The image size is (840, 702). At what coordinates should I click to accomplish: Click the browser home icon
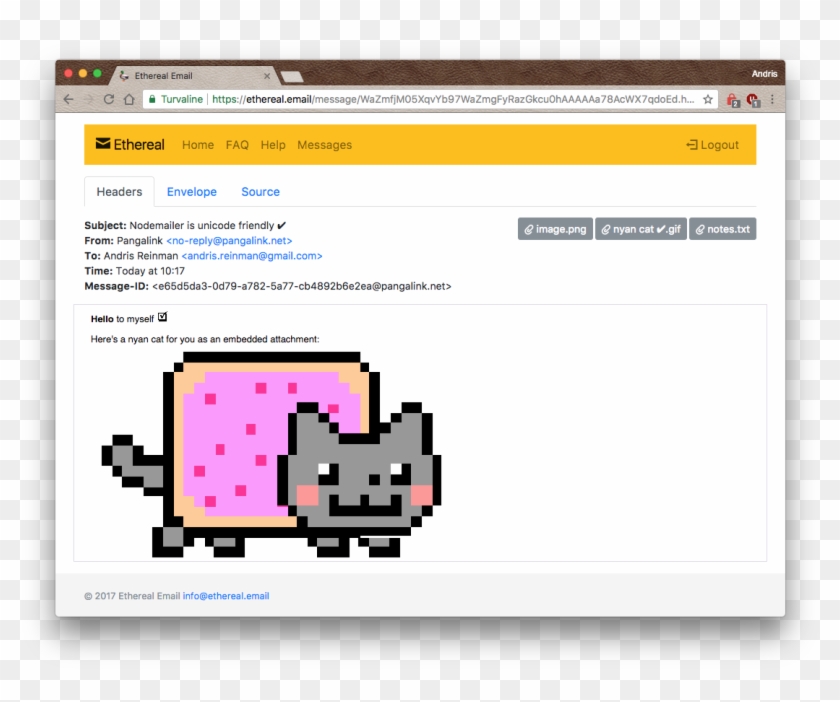coord(128,100)
